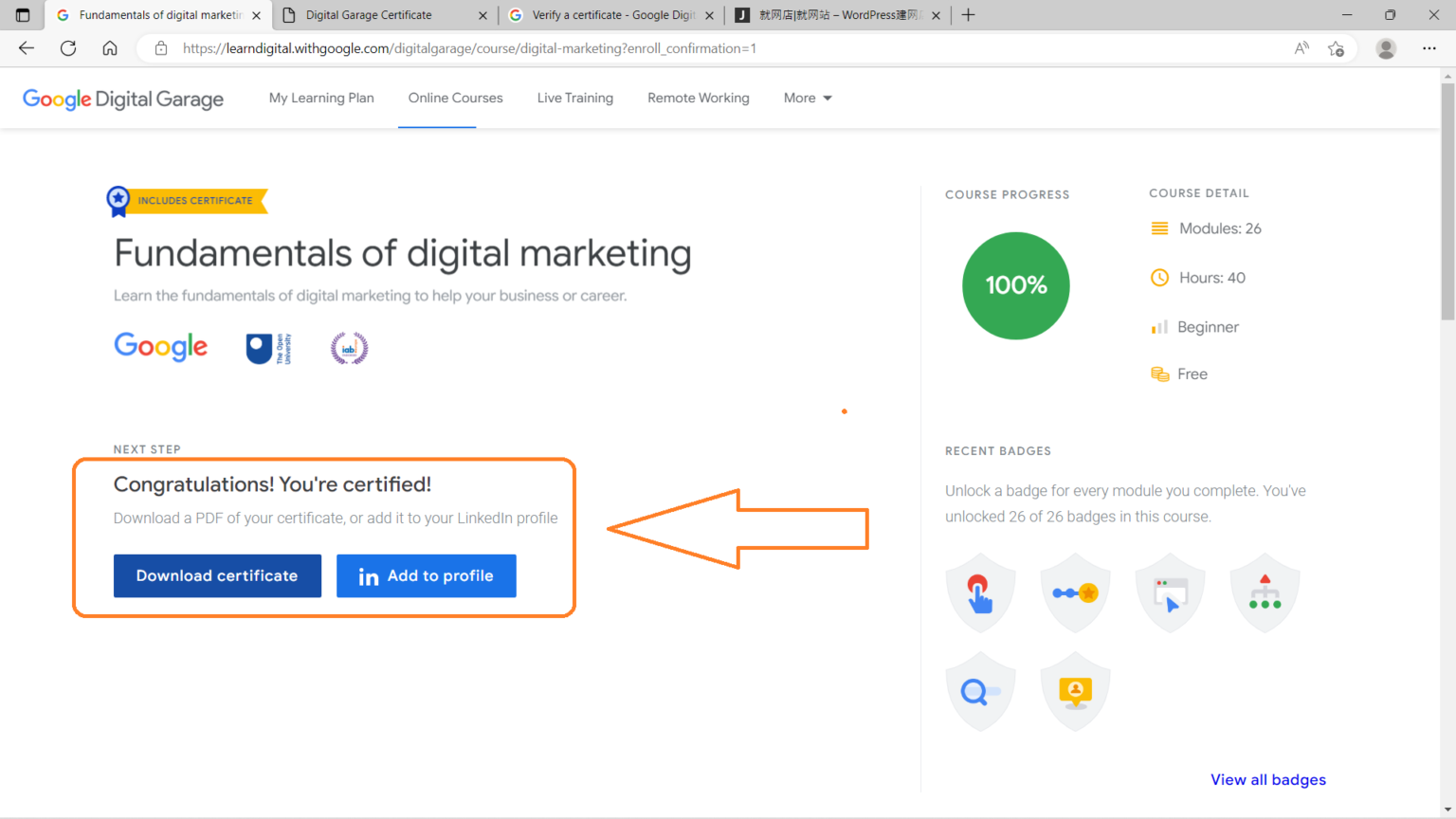Add this page to favorites
Image resolution: width=1456 pixels, height=819 pixels.
pyautogui.click(x=1336, y=48)
